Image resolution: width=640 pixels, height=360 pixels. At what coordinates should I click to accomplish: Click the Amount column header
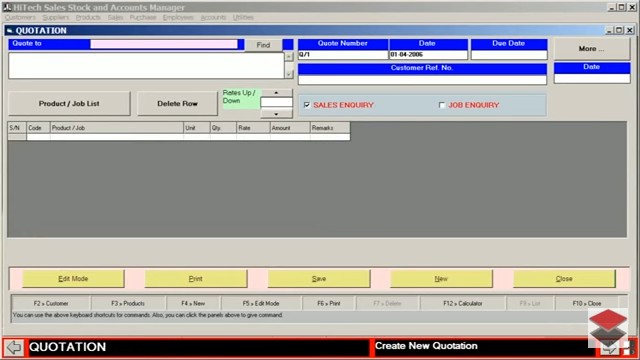pyautogui.click(x=290, y=128)
